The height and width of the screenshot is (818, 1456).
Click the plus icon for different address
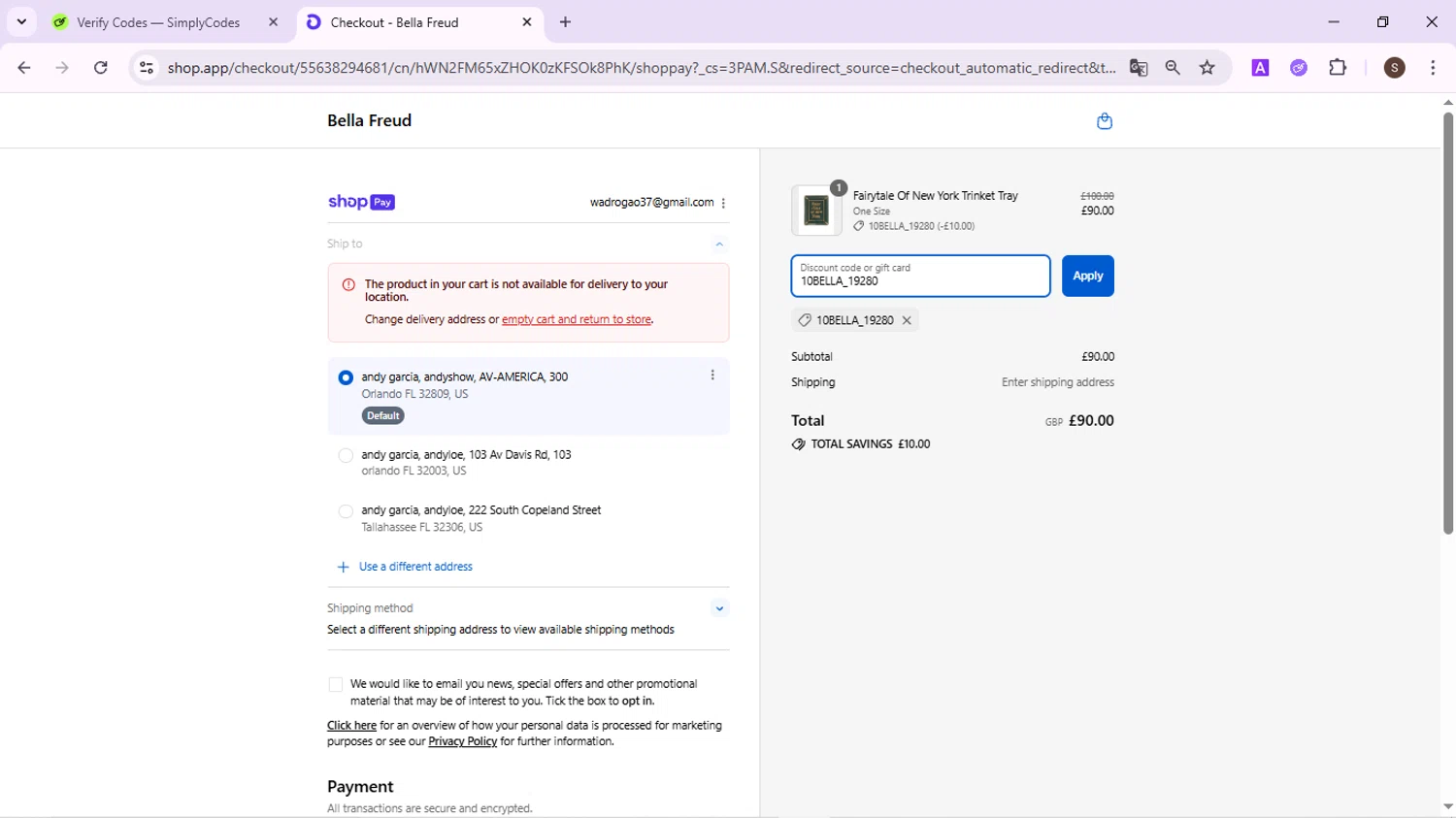[x=343, y=567]
